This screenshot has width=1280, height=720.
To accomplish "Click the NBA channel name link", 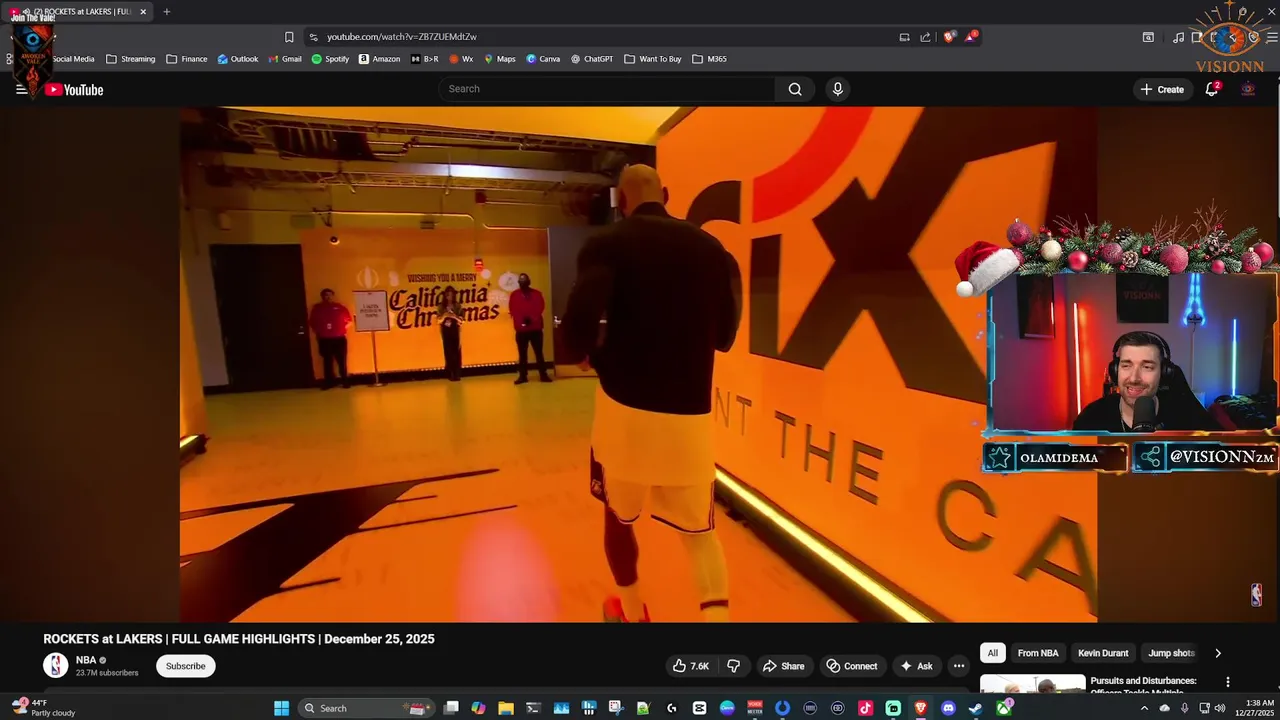I will [x=86, y=660].
